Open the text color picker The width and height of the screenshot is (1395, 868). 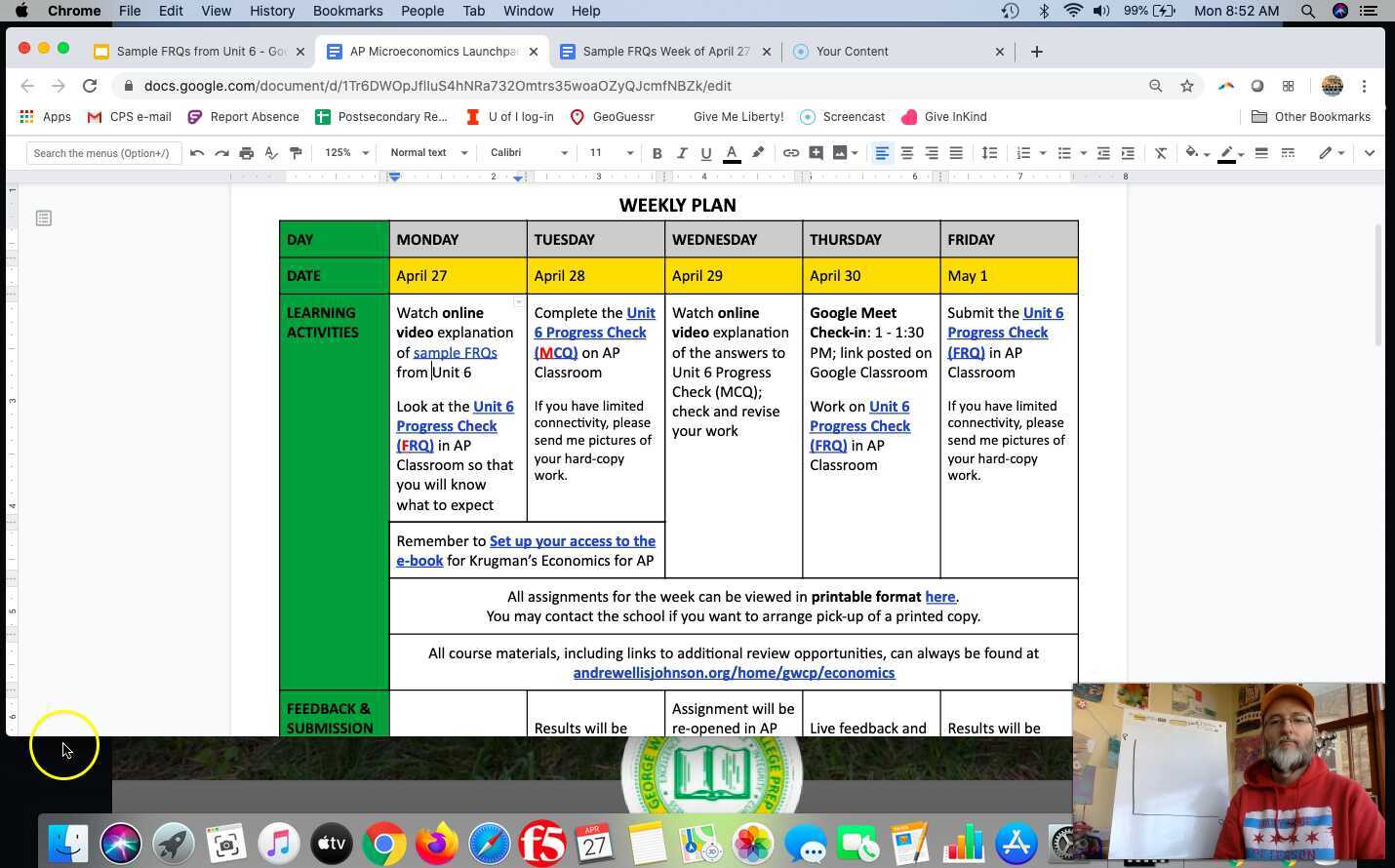click(x=732, y=153)
